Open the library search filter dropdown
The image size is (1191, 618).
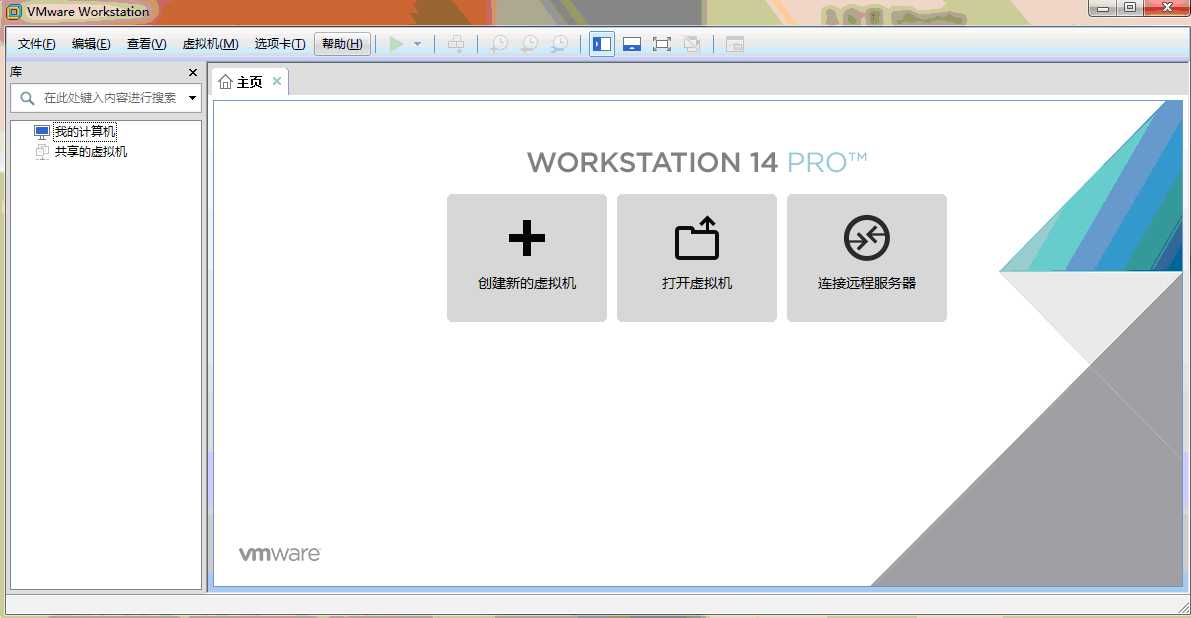pos(192,98)
